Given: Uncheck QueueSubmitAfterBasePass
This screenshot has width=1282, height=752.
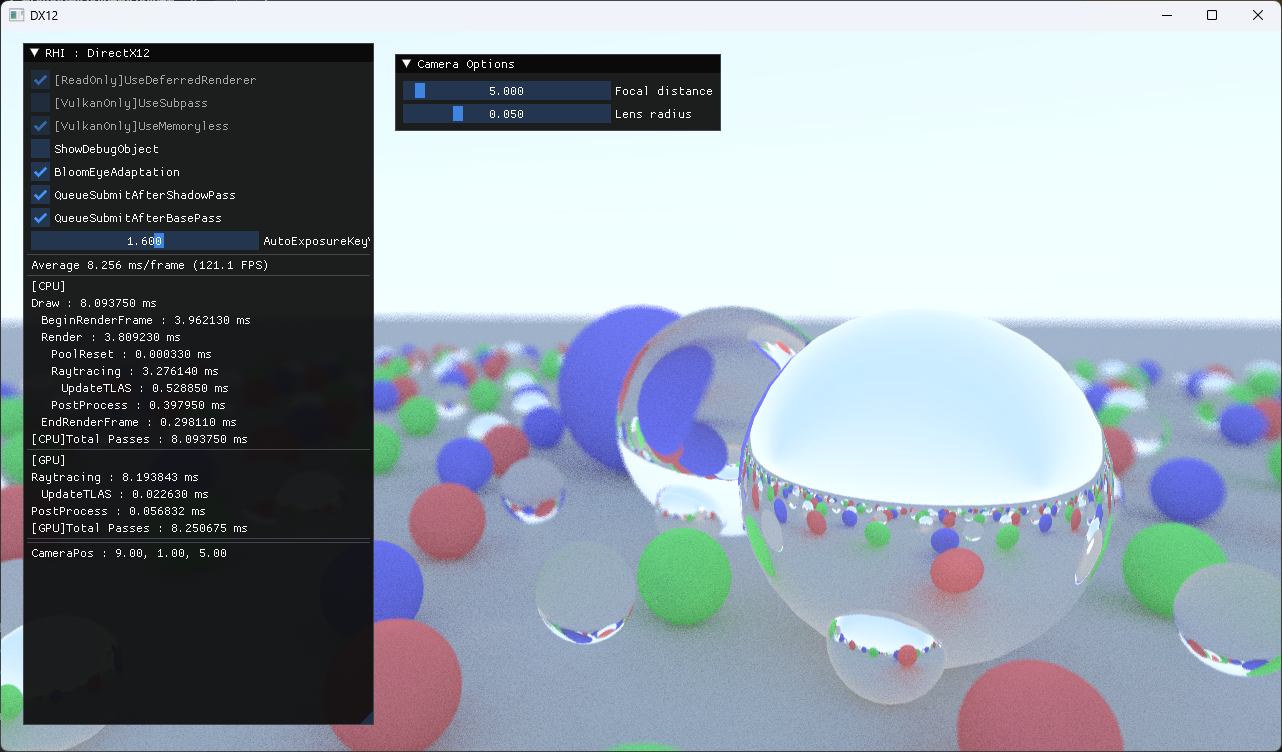Looking at the screenshot, I should 40,218.
